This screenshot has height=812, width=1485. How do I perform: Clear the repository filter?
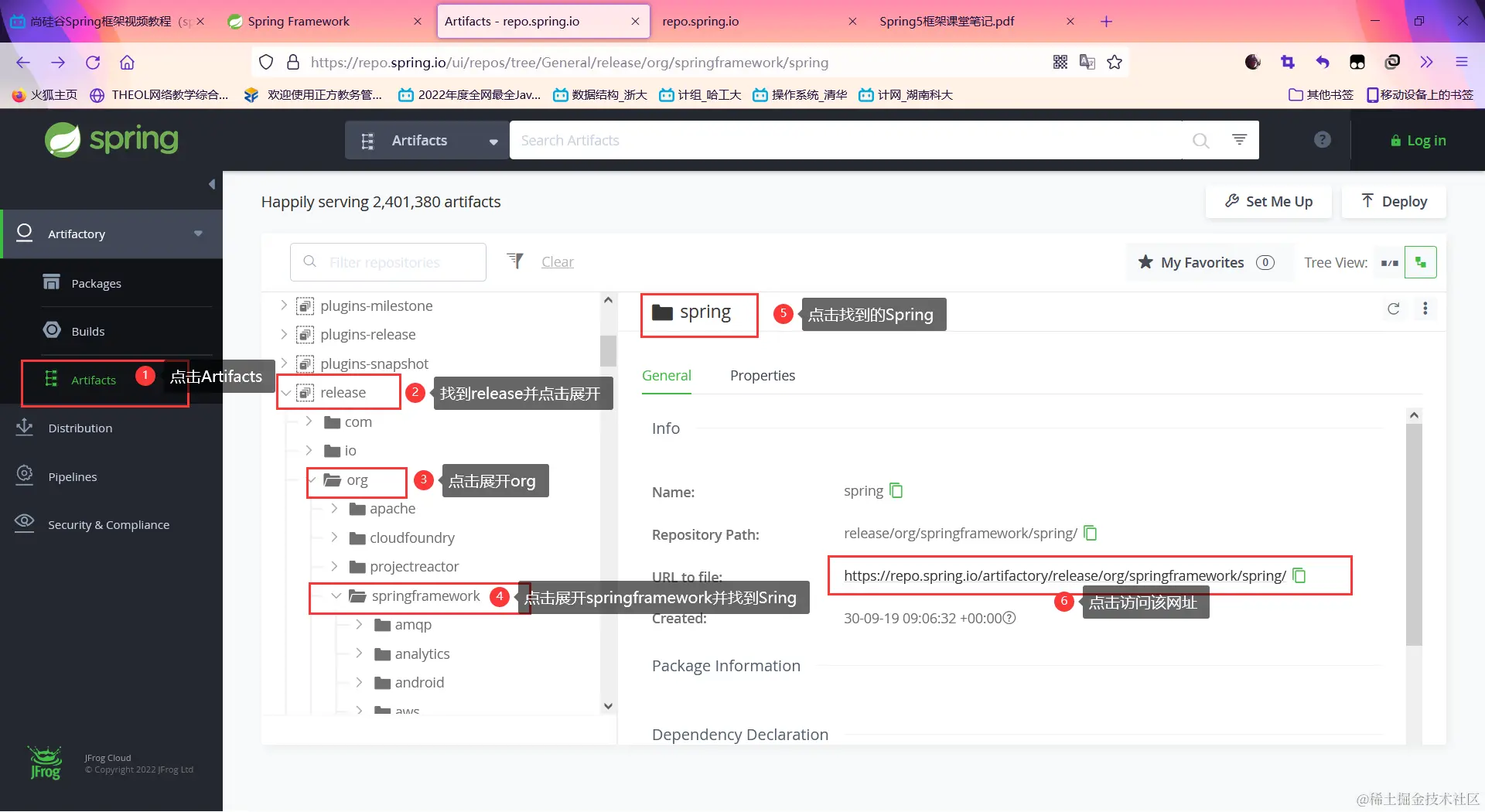coord(557,262)
